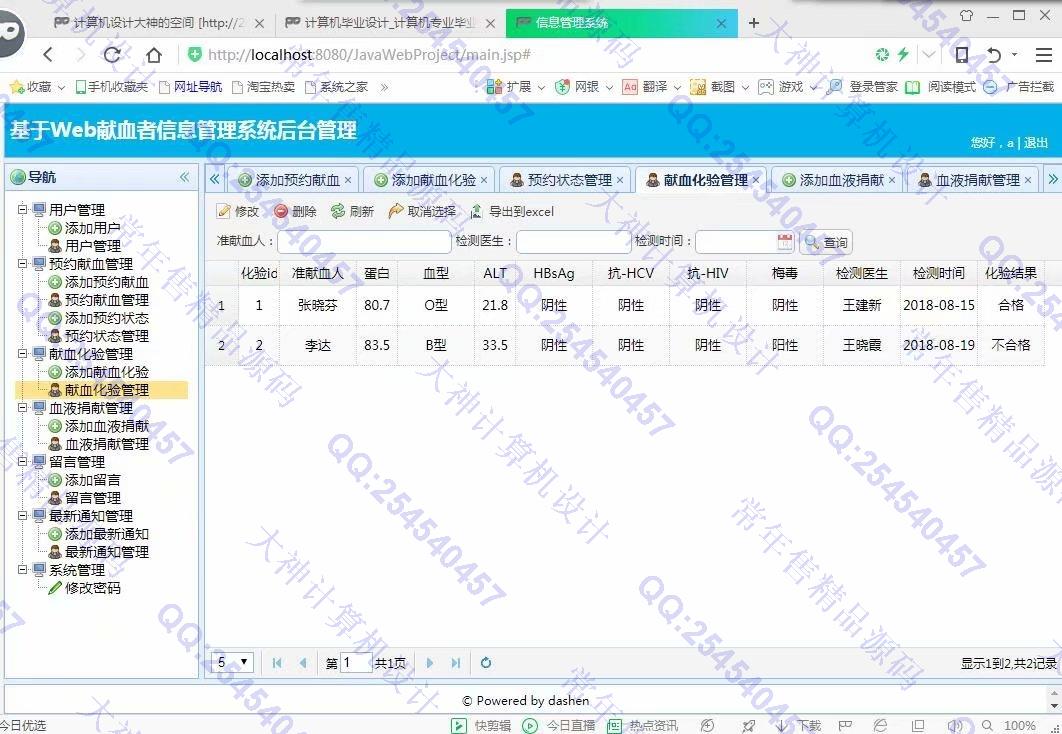Collapse the 系统管理 tree node
This screenshot has width=1062, height=734.
pos(22,569)
